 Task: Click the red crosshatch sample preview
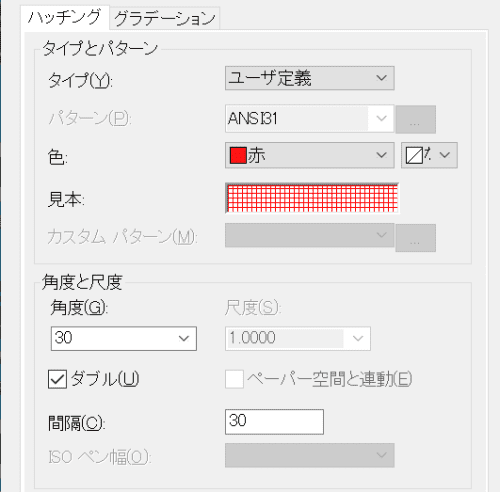[312, 198]
